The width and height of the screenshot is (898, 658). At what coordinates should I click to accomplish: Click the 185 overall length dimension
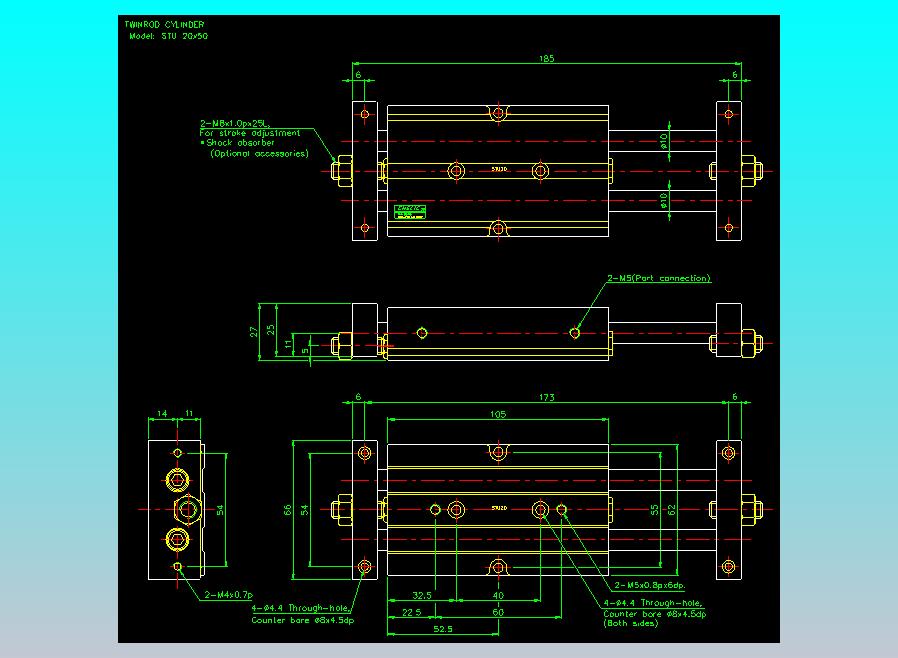(x=546, y=59)
